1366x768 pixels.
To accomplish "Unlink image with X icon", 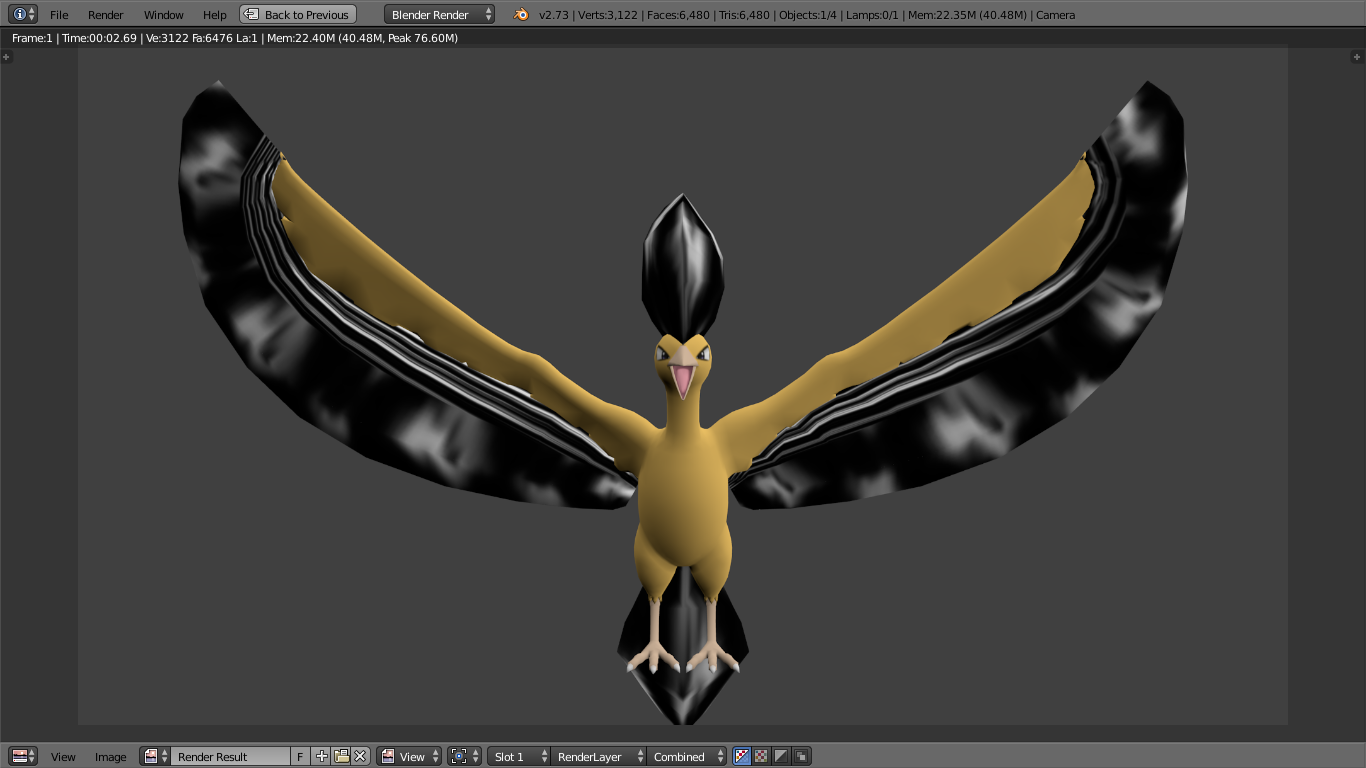I will (361, 756).
